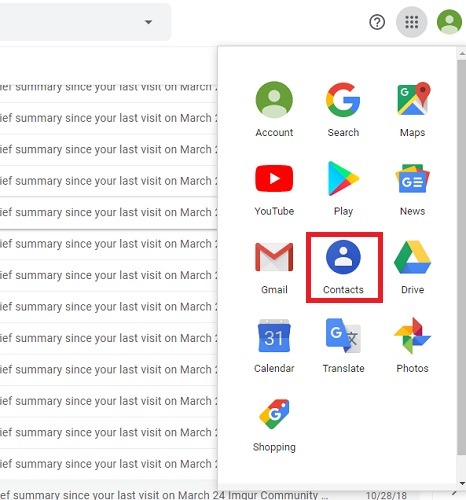
Task: Open the profile avatar account menu
Action: coord(449,22)
